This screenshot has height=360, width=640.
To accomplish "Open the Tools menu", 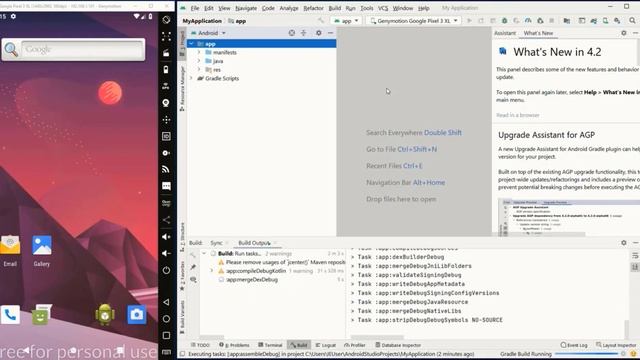I will coord(367,8).
